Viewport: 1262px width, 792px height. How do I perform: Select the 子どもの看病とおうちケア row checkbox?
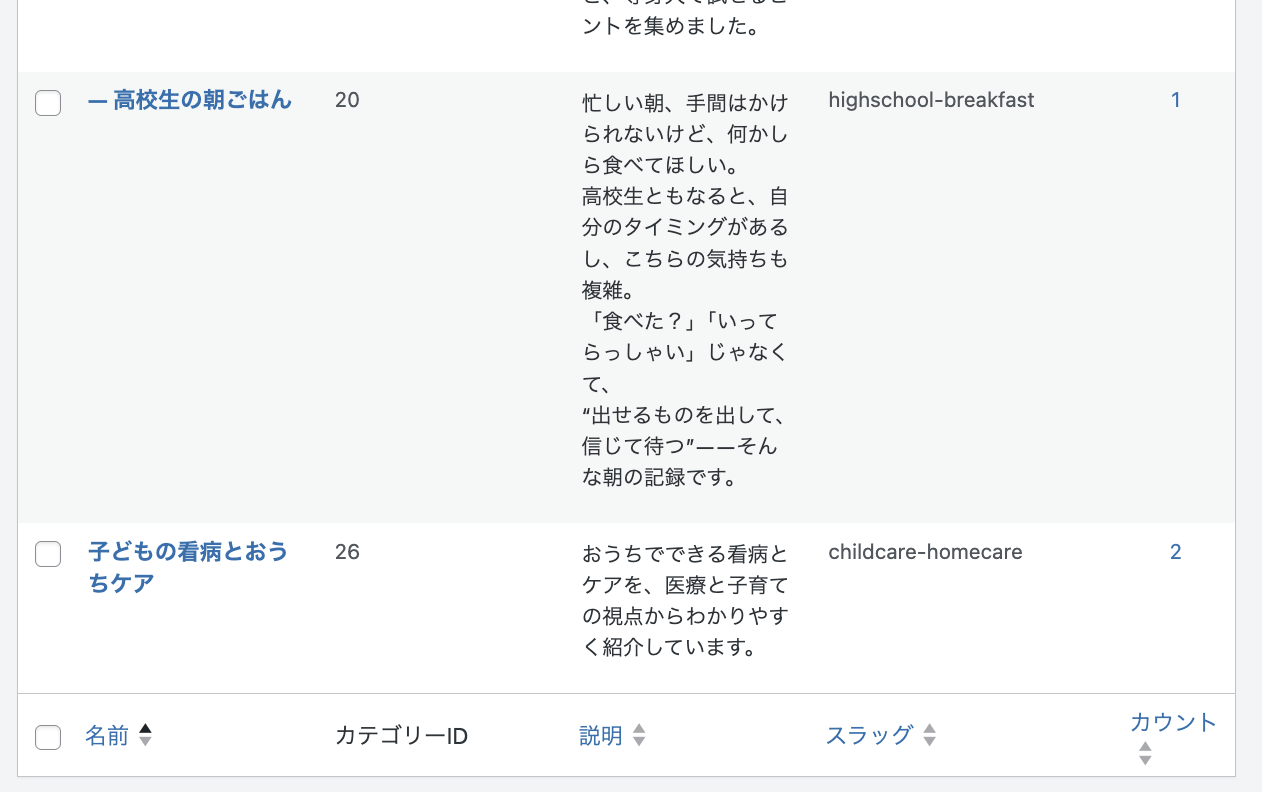[48, 554]
